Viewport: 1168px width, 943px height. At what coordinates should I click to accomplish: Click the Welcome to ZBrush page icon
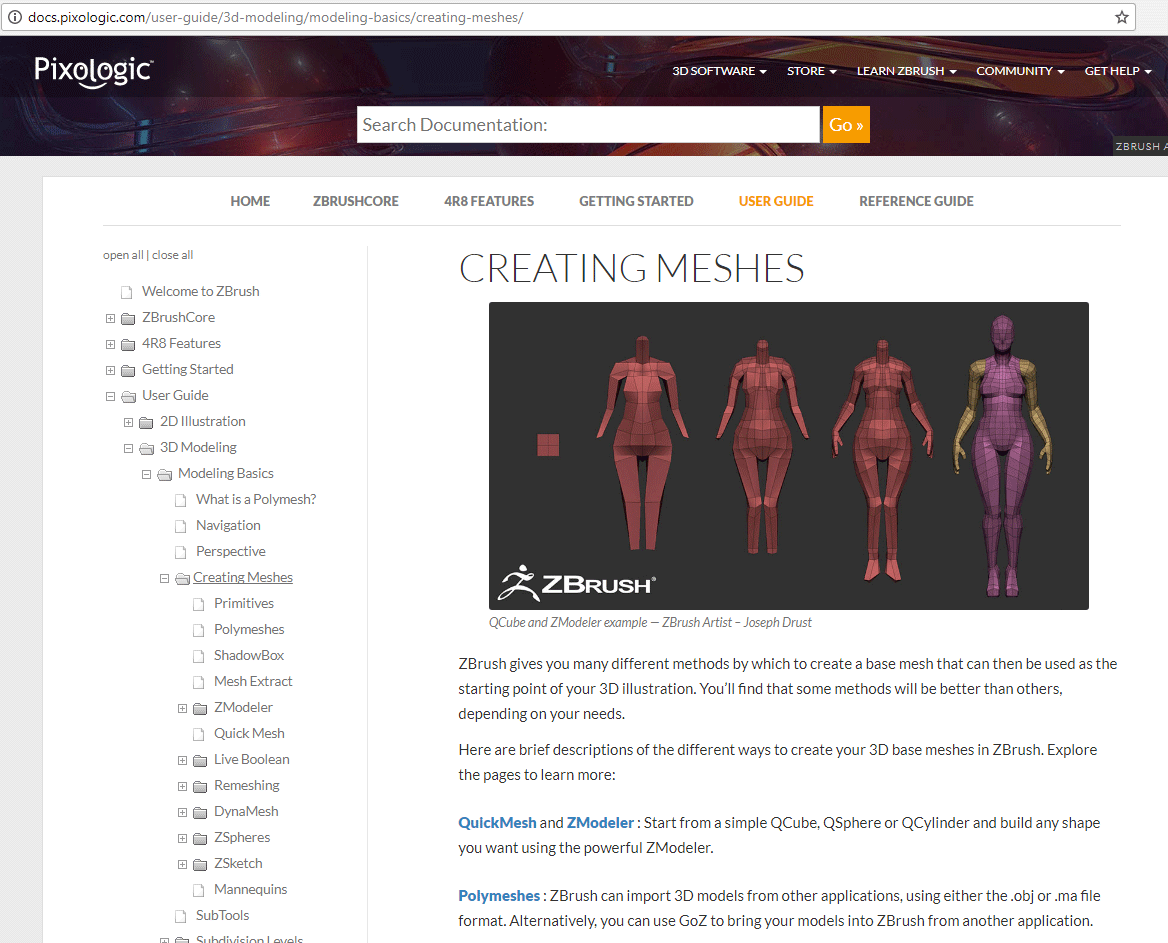click(x=127, y=292)
